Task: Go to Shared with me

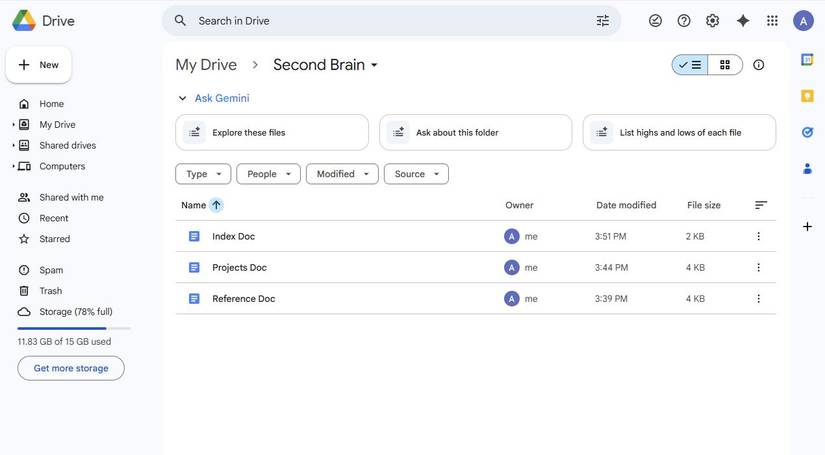Action: [71, 197]
